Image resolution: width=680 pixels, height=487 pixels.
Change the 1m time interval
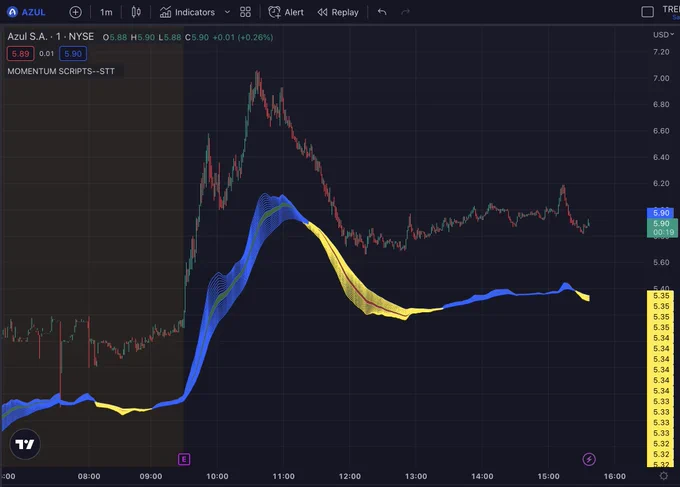106,12
